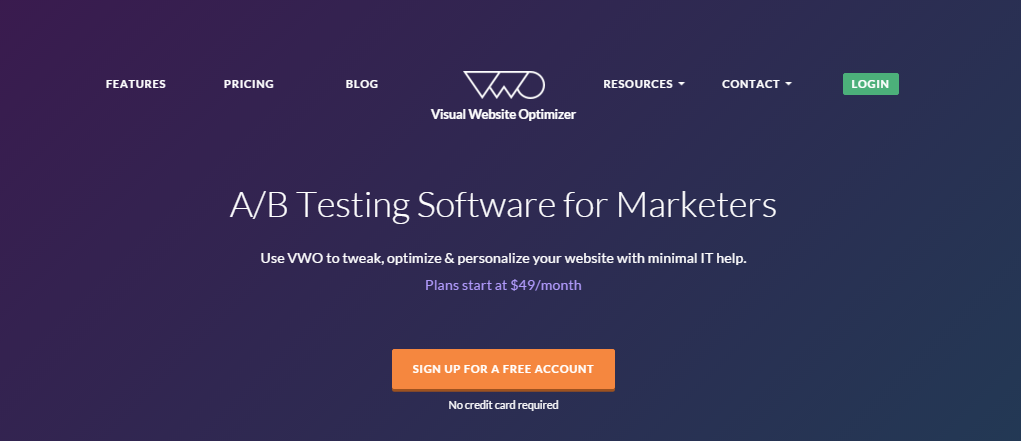Viewport: 1021px width, 441px height.
Task: Open the CONTACT menu label
Action: pyautogui.click(x=750, y=84)
